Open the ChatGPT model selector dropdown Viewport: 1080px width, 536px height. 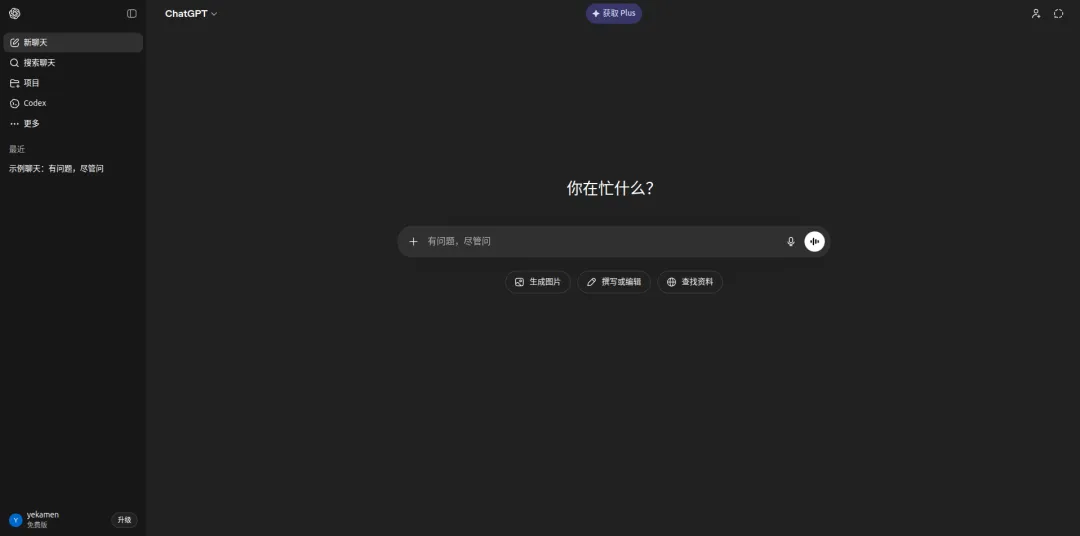(x=191, y=14)
